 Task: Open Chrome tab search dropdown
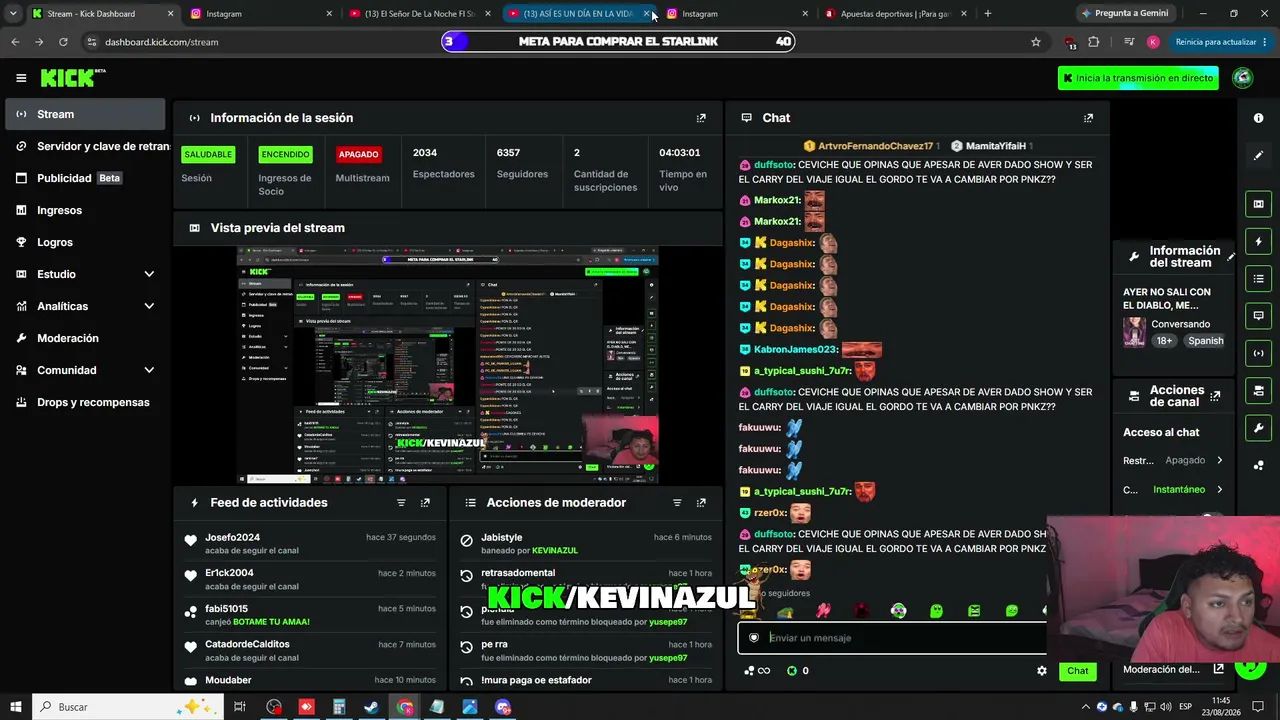click(x=13, y=14)
